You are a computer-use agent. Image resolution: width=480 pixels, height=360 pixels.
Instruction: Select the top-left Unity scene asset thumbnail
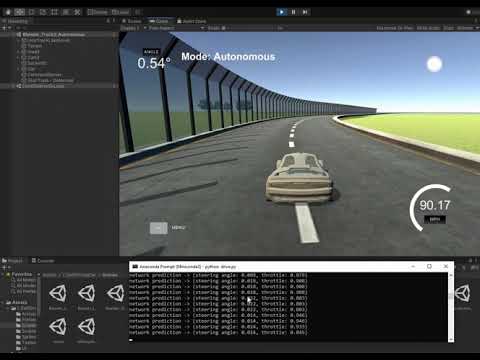coord(58,293)
